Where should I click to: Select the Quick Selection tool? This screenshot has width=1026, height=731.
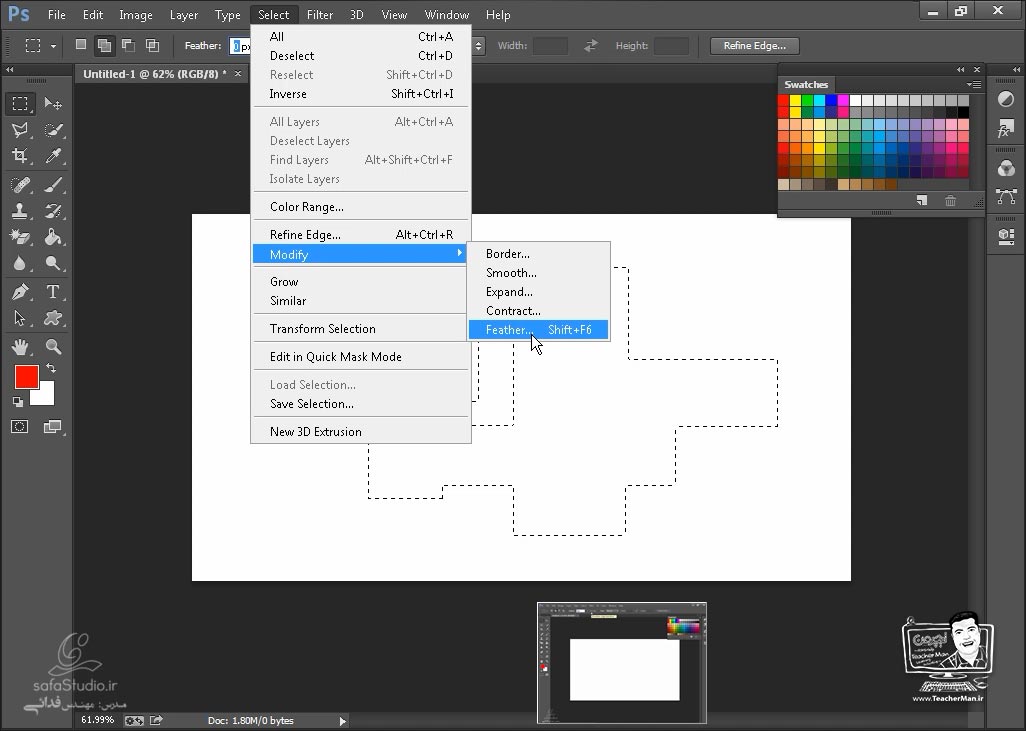pyautogui.click(x=53, y=130)
